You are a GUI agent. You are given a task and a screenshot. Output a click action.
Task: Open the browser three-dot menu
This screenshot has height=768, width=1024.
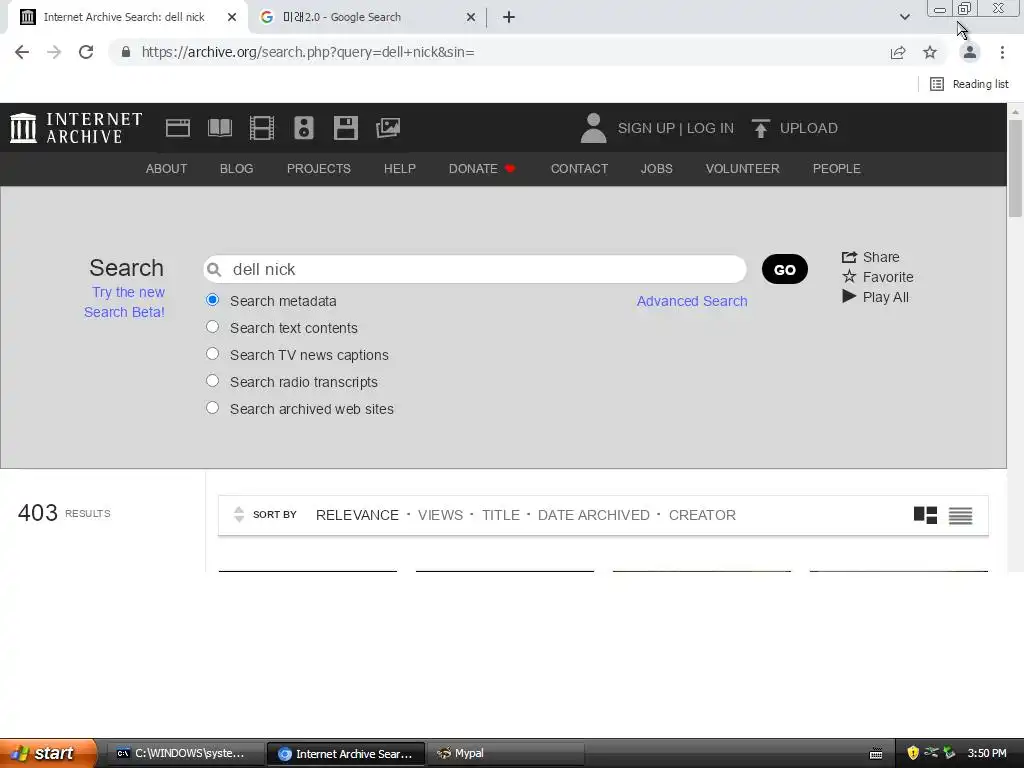tap(1002, 52)
